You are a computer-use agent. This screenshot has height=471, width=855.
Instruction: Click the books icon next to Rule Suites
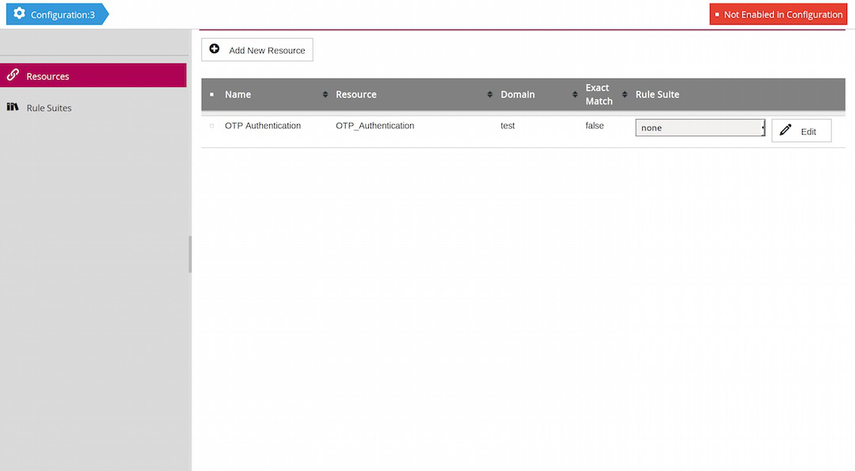13,107
